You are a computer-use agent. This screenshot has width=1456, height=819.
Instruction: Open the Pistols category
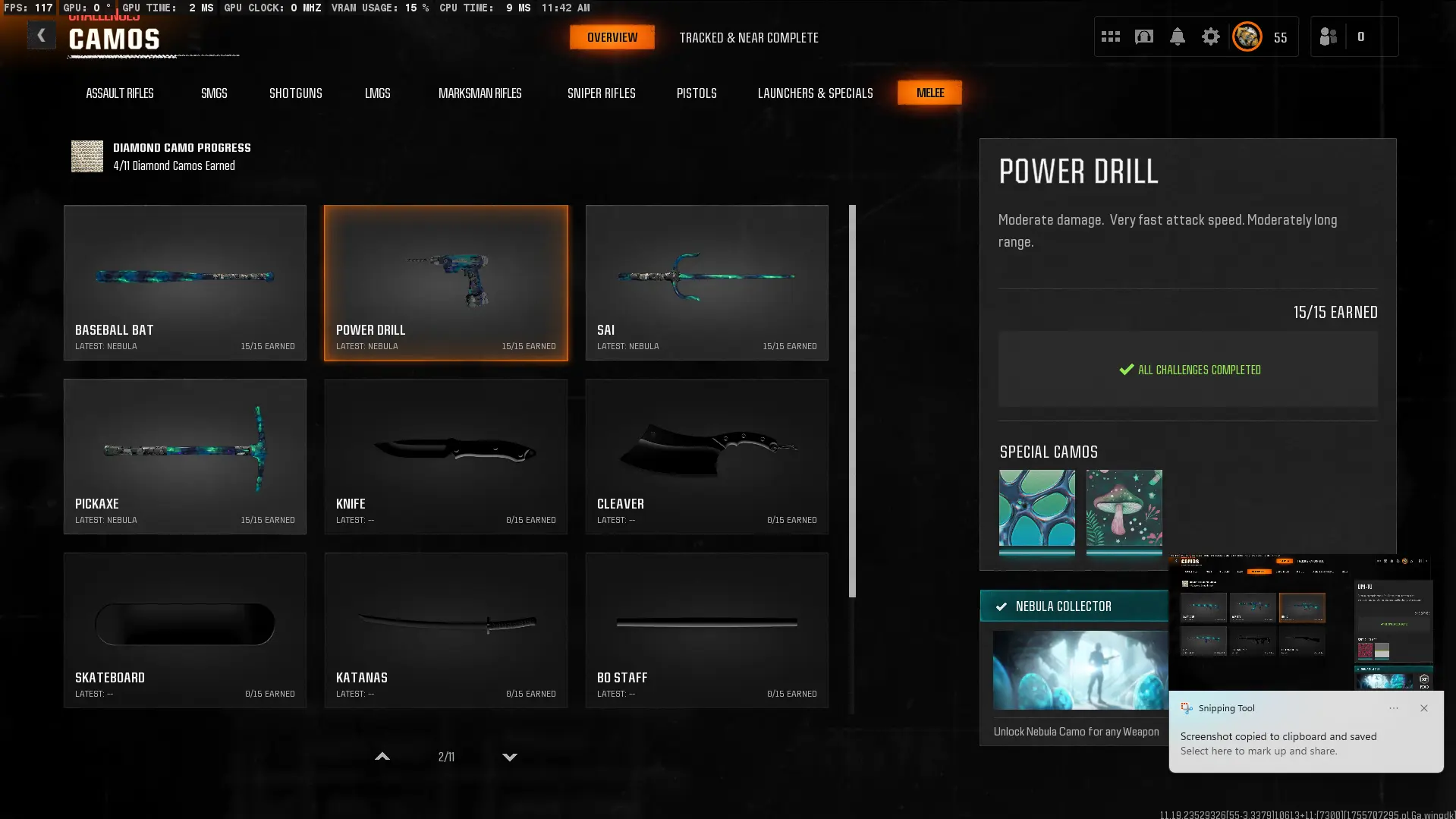click(697, 93)
